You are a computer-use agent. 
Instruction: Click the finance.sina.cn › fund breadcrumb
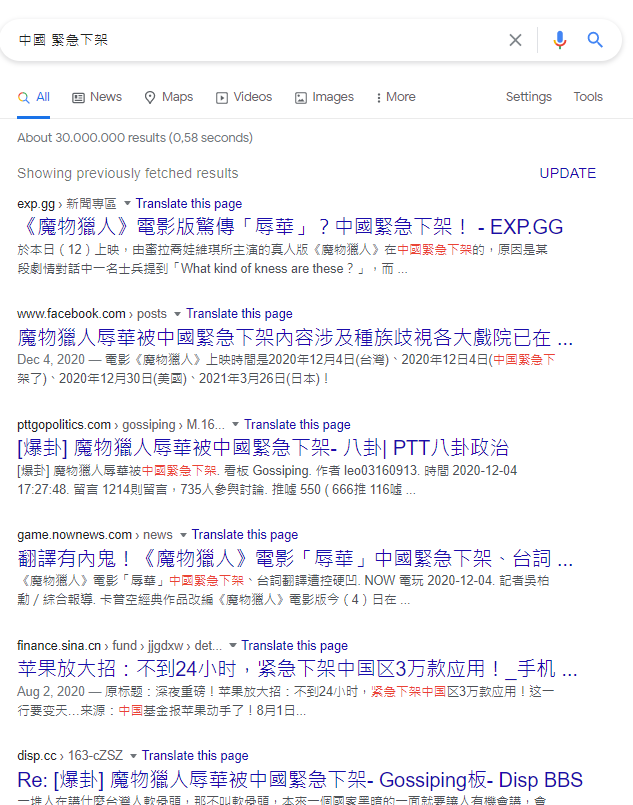120,645
